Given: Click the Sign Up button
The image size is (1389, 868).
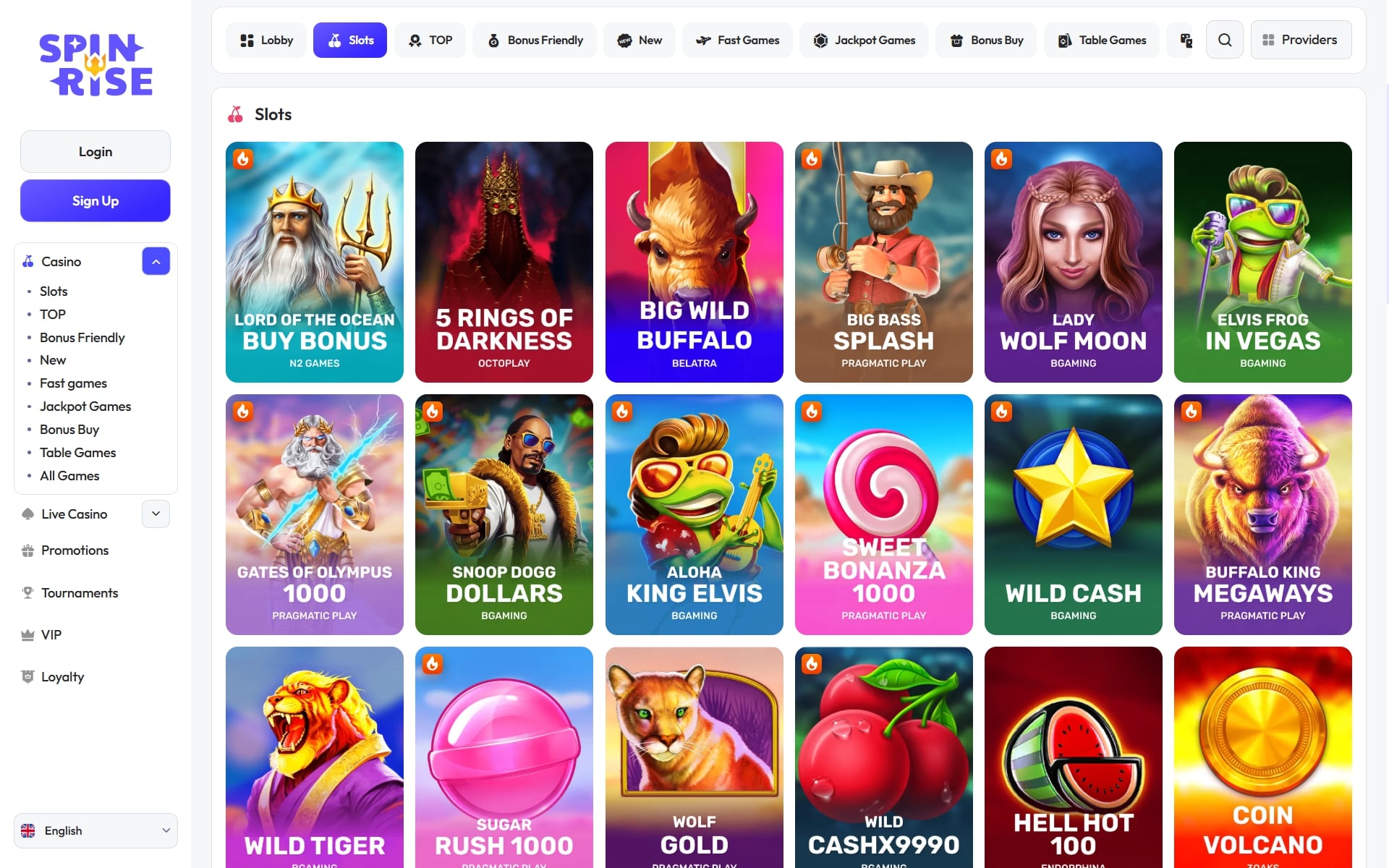Looking at the screenshot, I should click(x=95, y=201).
